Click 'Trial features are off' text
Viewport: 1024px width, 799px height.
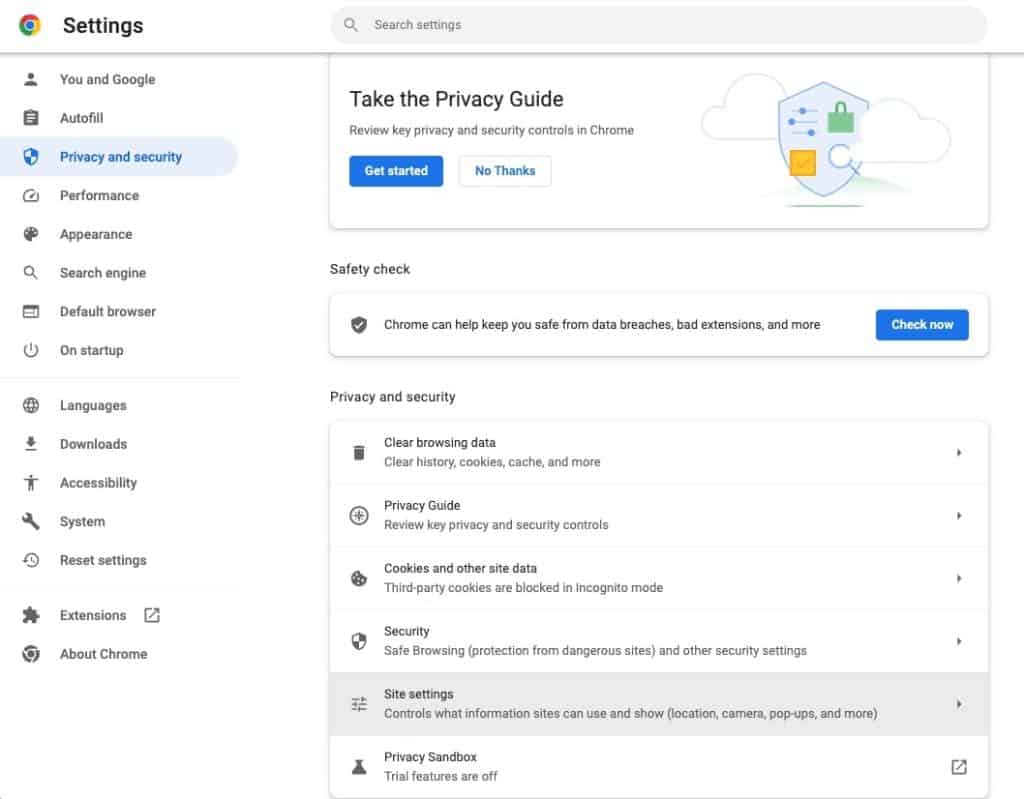click(441, 776)
